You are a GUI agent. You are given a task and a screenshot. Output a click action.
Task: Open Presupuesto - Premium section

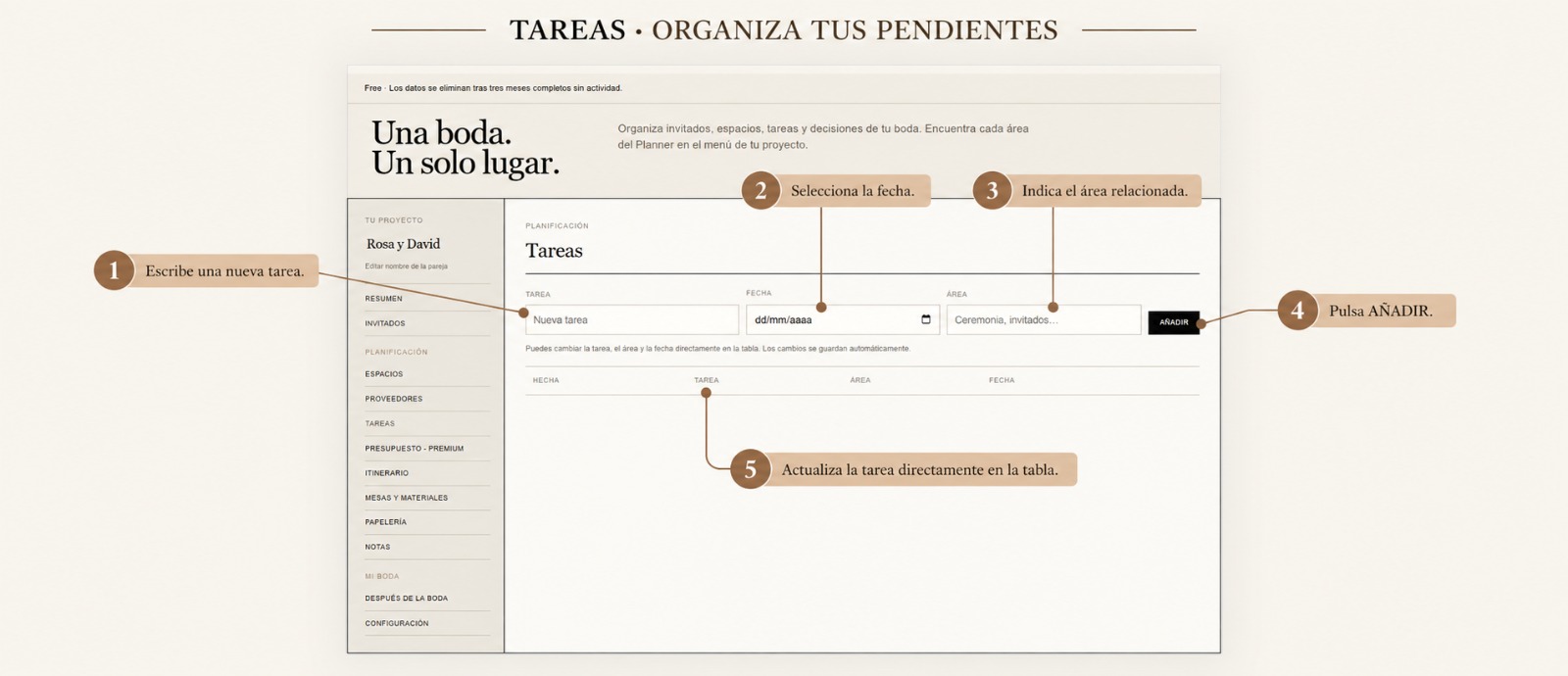(x=415, y=449)
